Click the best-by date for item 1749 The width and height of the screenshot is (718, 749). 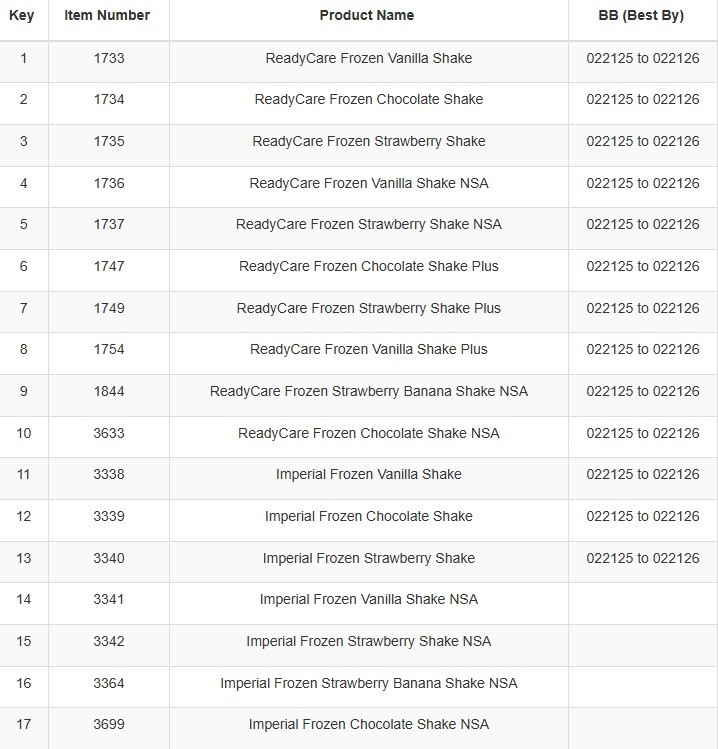[x=642, y=308]
